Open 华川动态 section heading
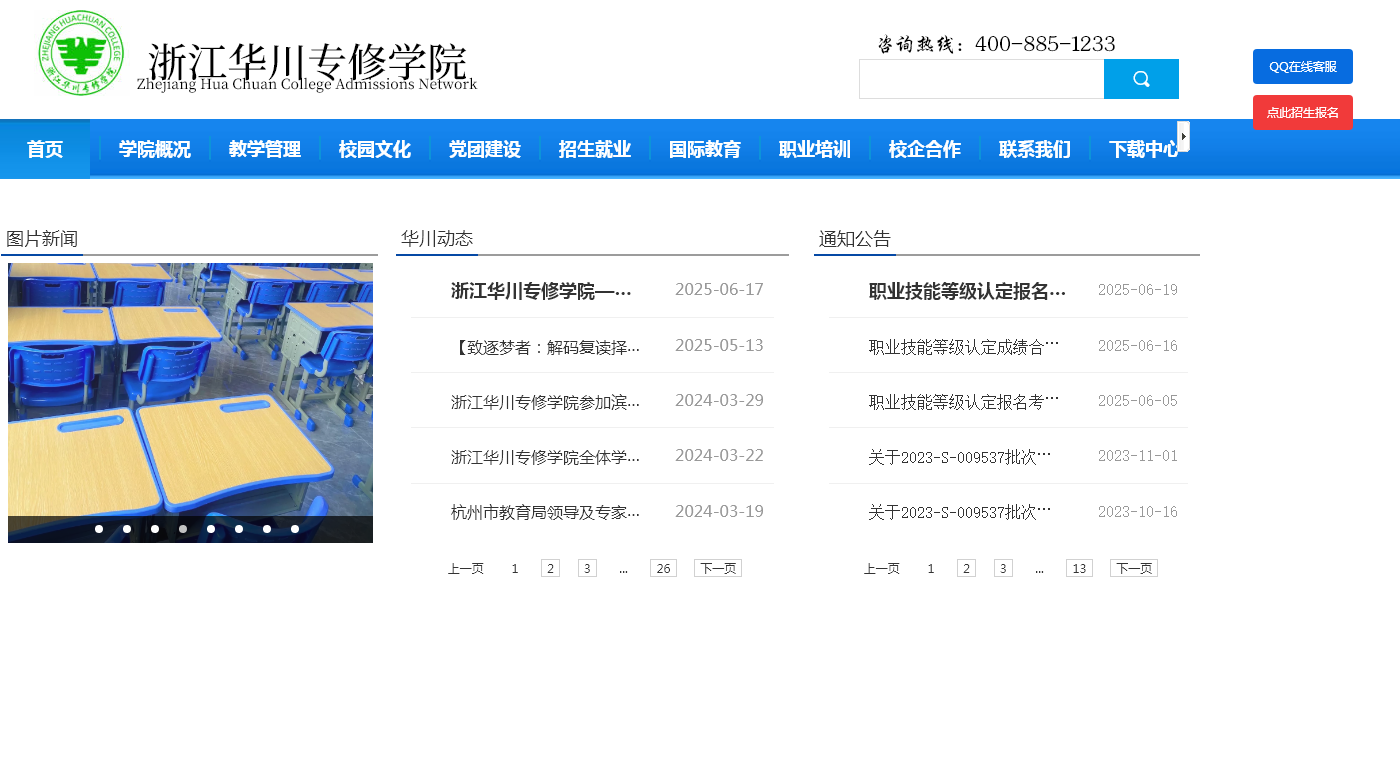Screen dimensions: 1400x768 [x=437, y=239]
